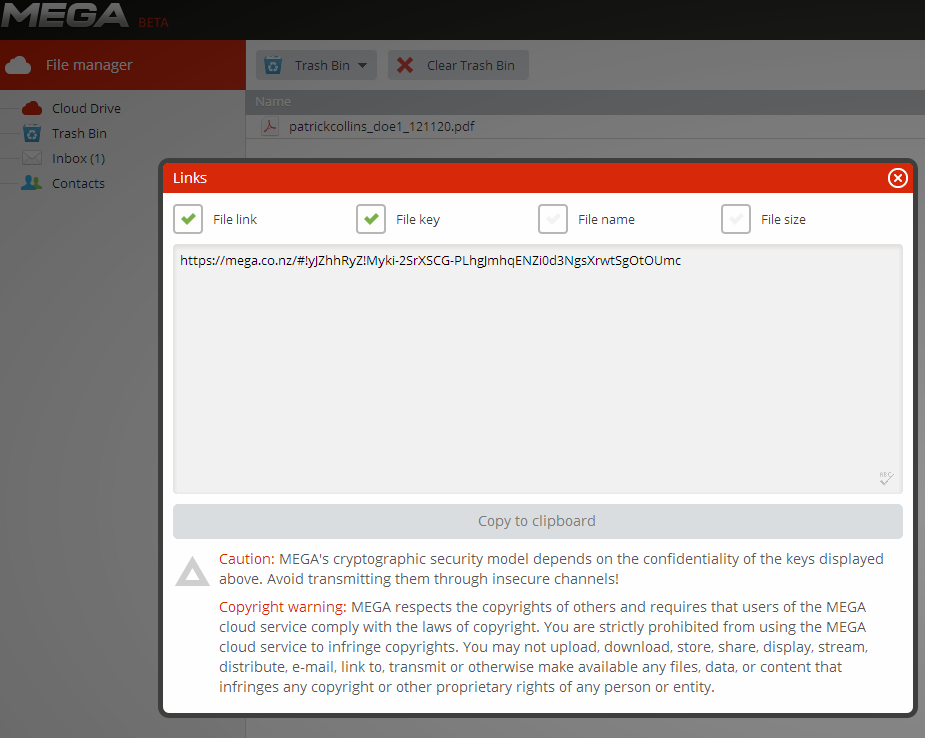Click the Contacts people icon

[x=31, y=183]
